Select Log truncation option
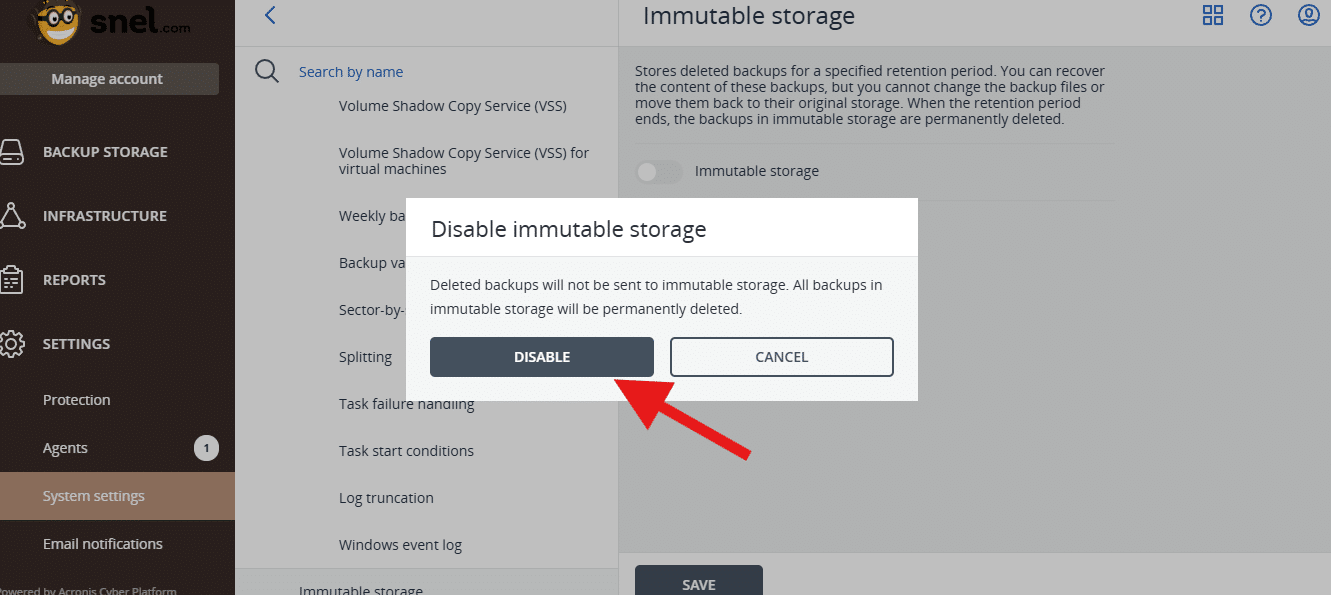This screenshot has height=595, width=1331. 386,498
